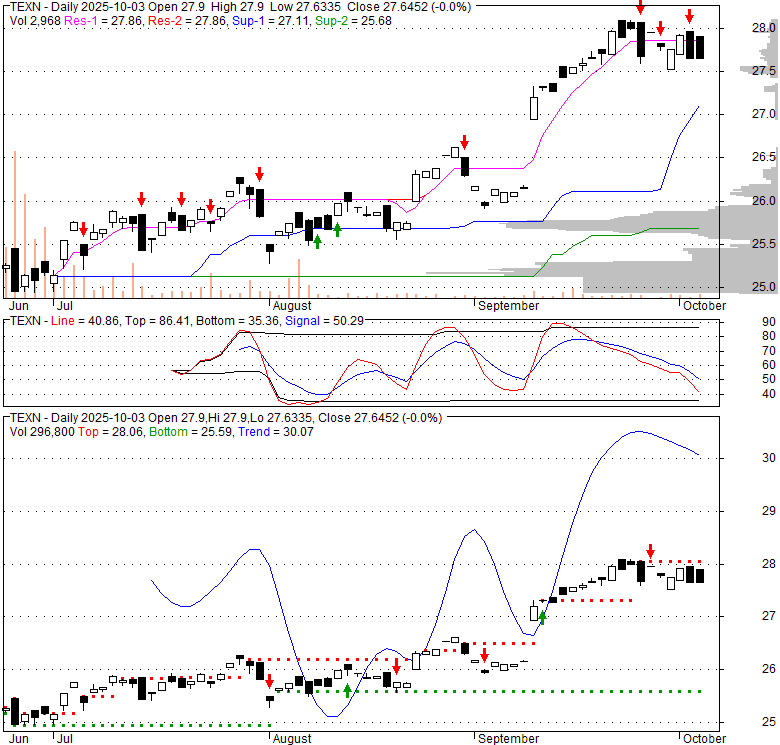
Task: Click the red 'Line = 40.86' oscillator label
Action: tap(85, 321)
